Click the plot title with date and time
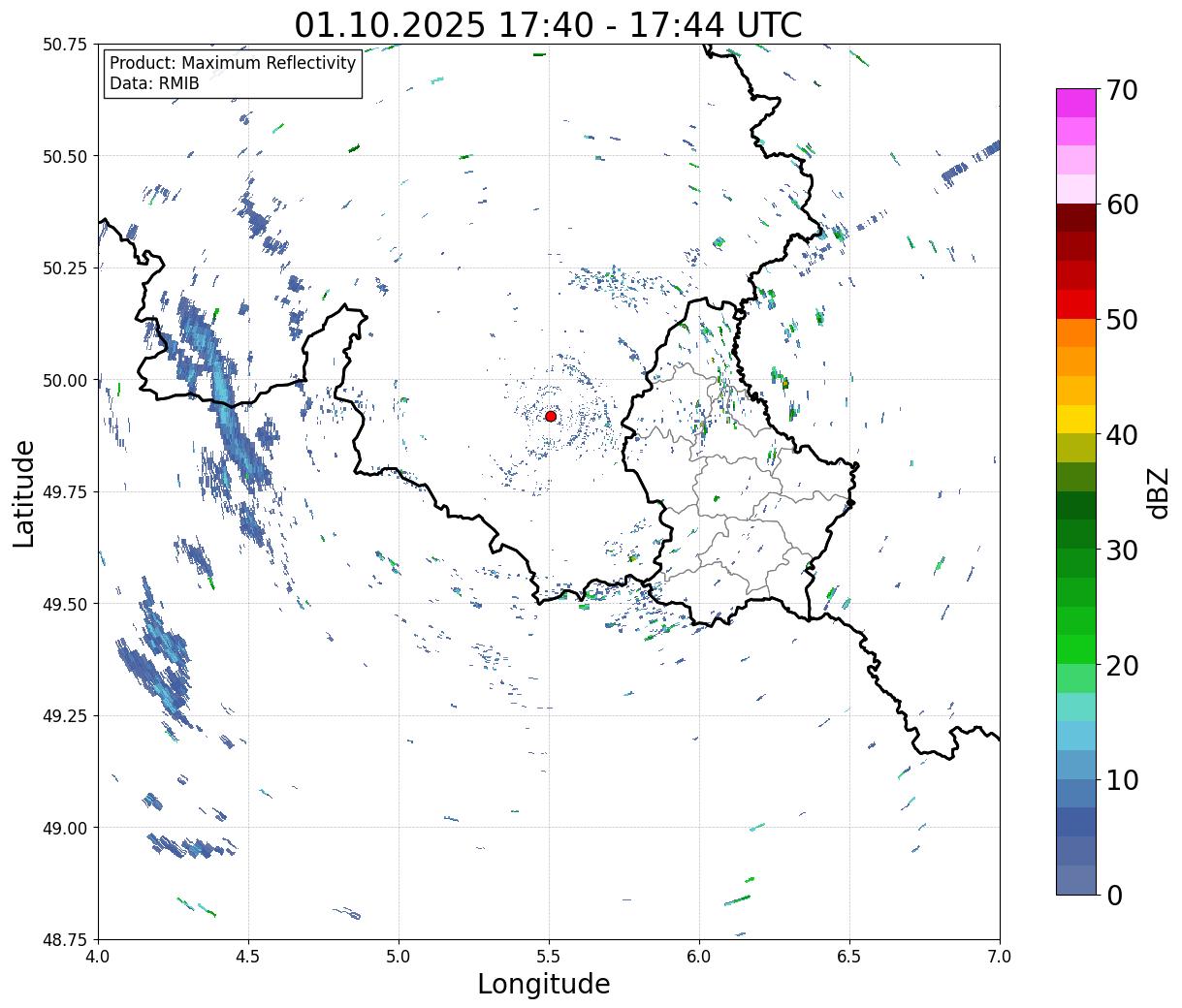The width and height of the screenshot is (1182, 1008). 548,25
